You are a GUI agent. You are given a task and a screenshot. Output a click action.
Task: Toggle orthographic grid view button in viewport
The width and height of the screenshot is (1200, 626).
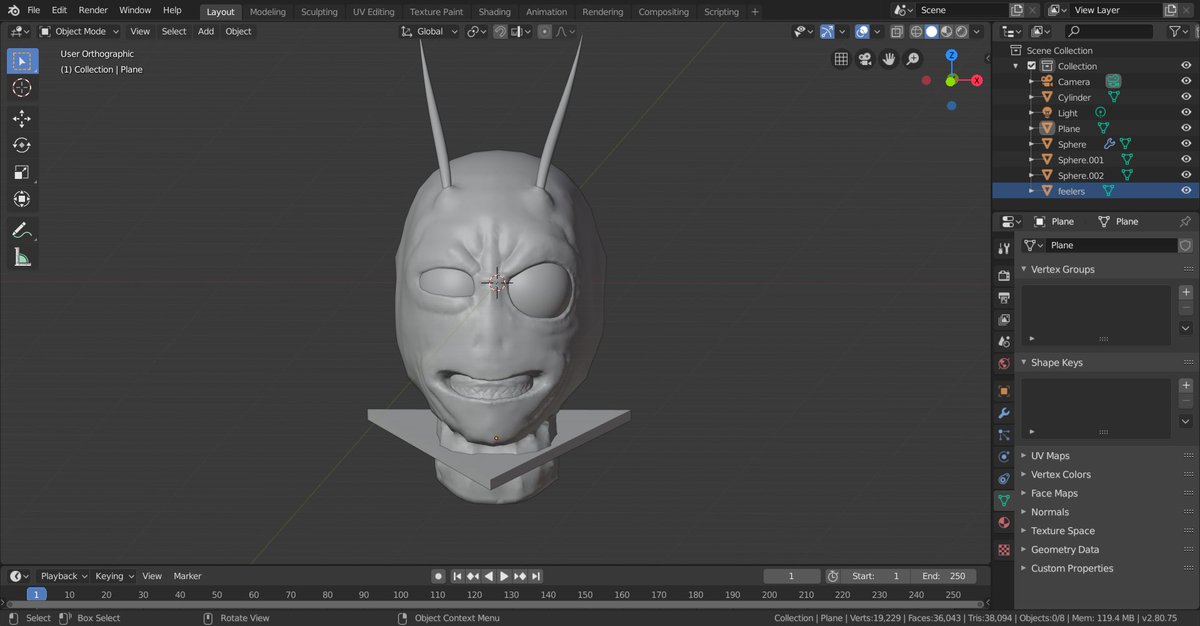(841, 59)
